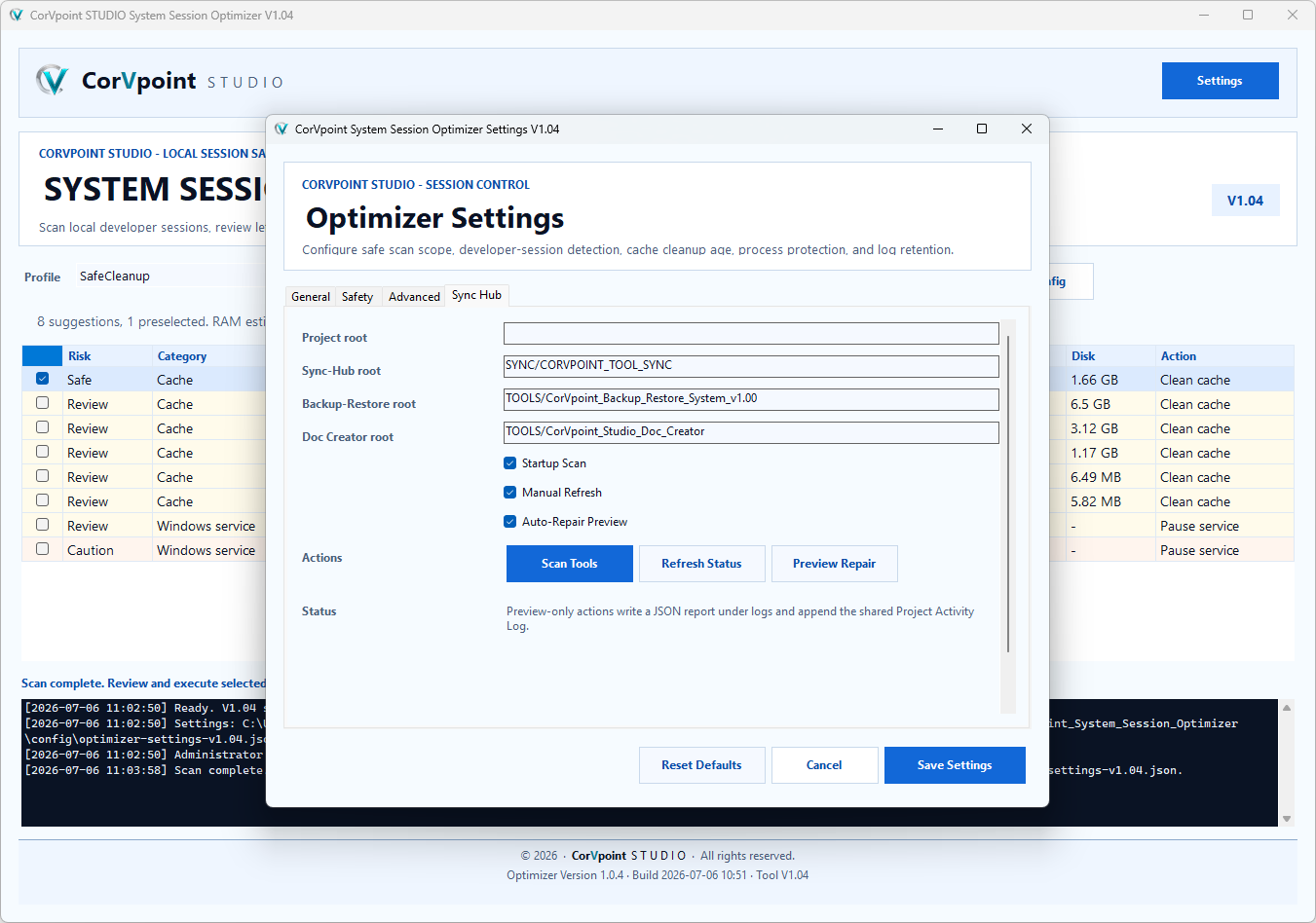Click Reset Defaults button
The image size is (1316, 923).
(701, 765)
